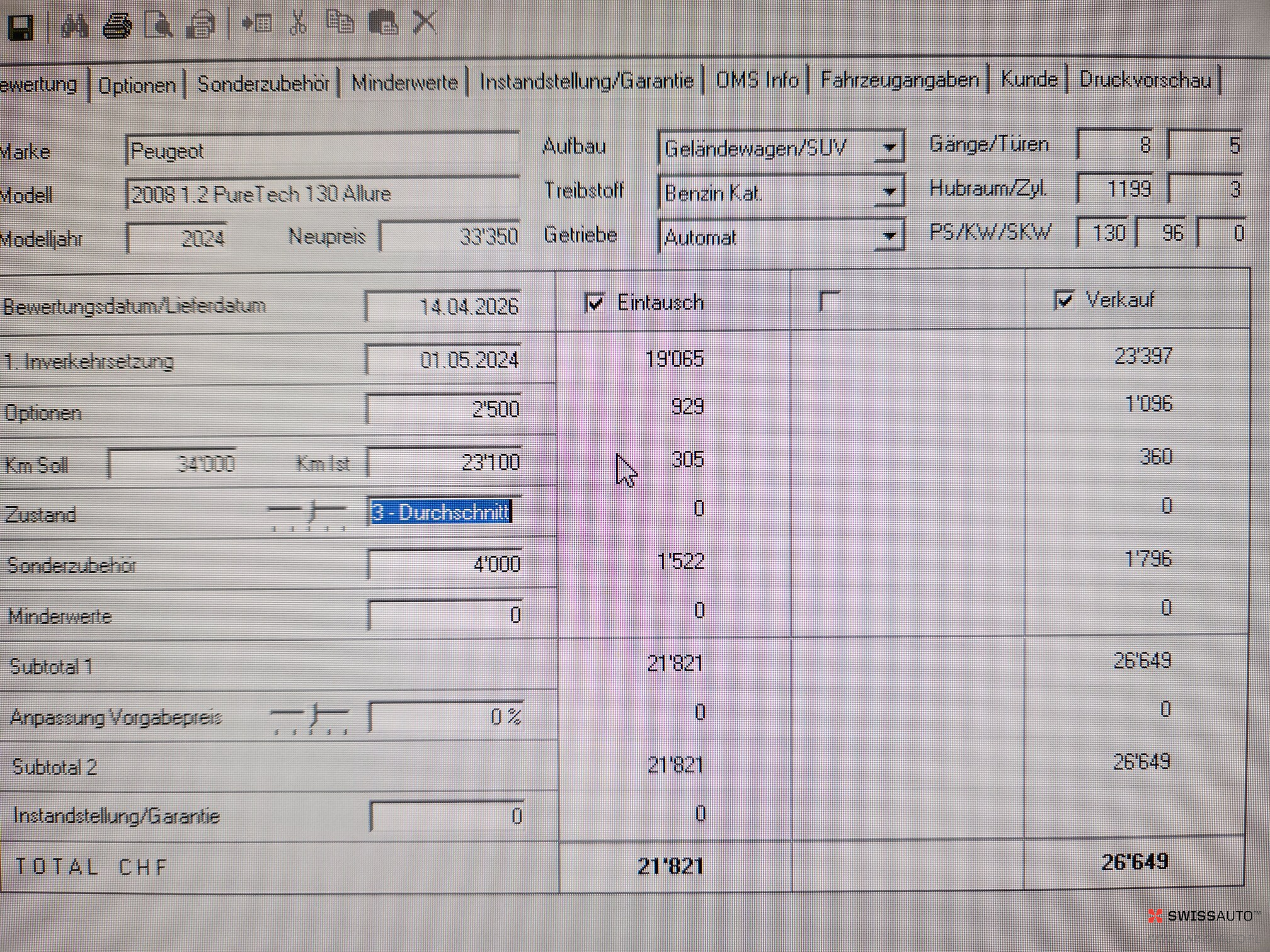Switch to the Optionen tab
The image size is (1270, 952).
(x=137, y=85)
